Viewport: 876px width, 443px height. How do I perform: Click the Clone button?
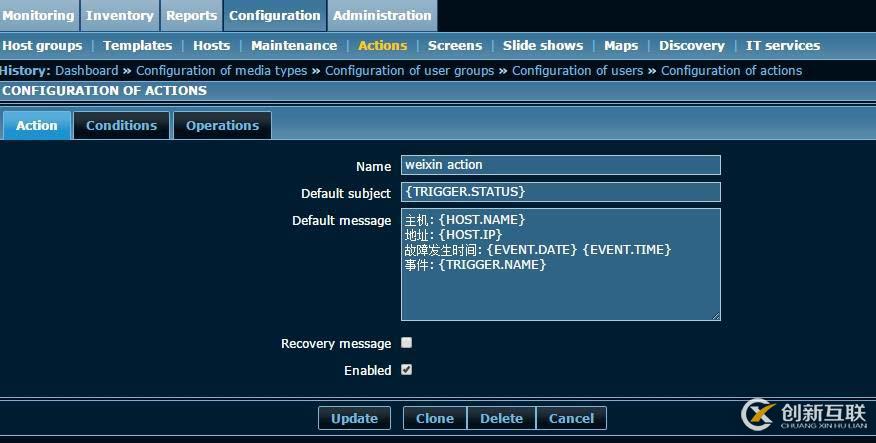(x=435, y=418)
